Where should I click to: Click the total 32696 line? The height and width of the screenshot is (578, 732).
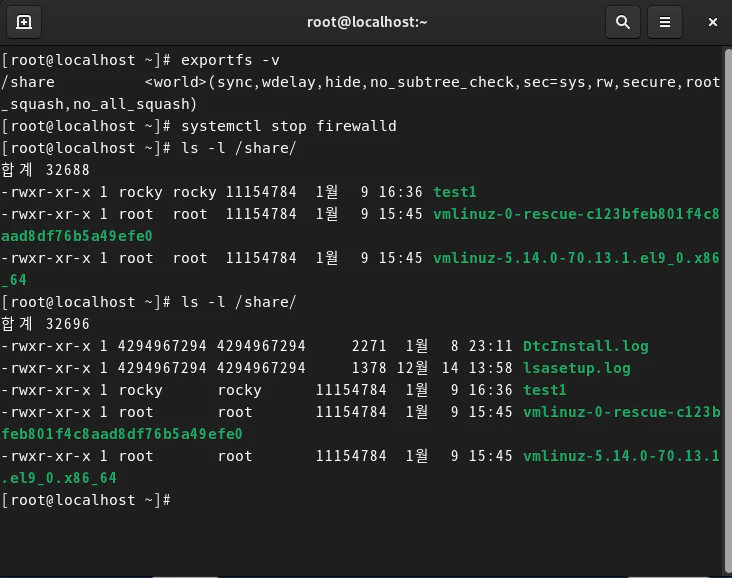(x=45, y=324)
